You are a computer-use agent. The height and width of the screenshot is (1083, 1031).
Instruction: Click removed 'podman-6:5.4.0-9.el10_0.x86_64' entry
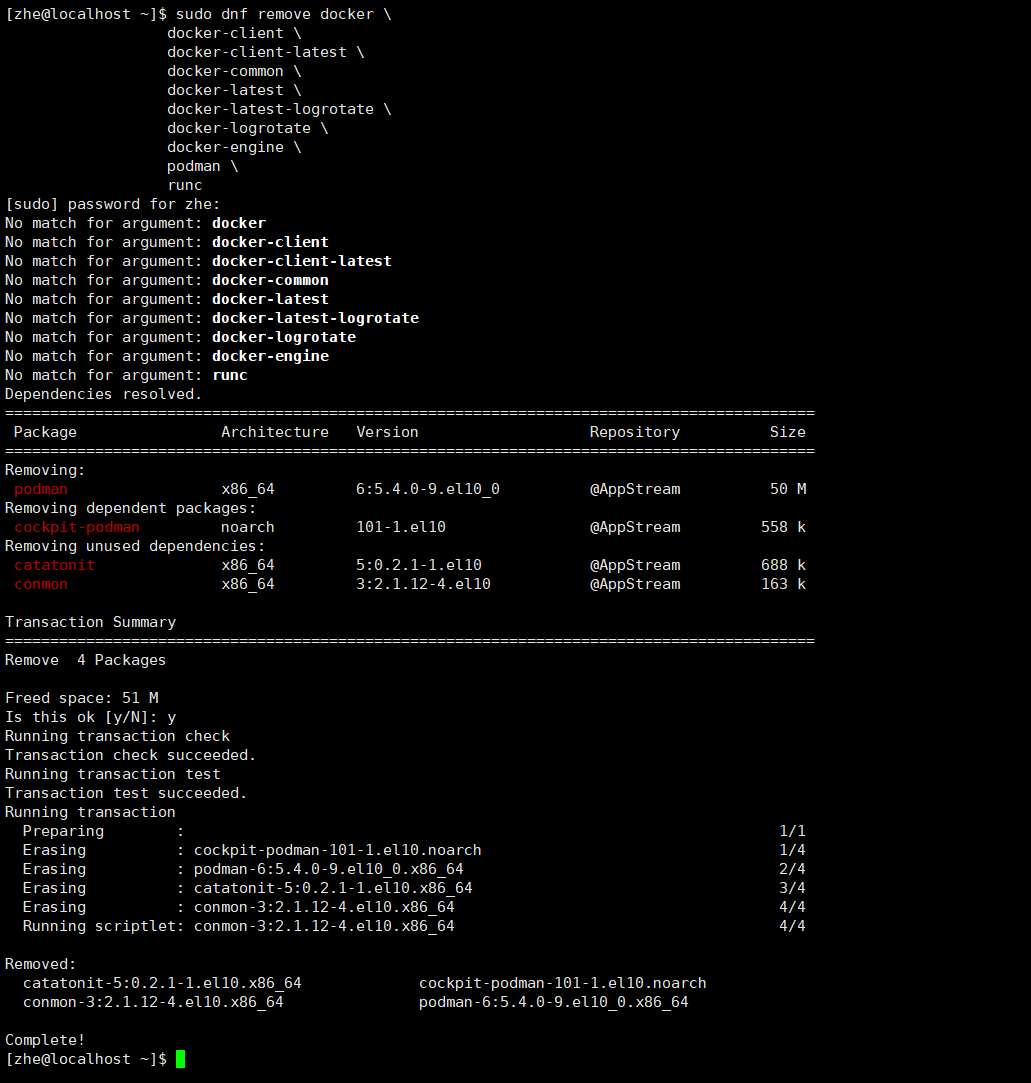(554, 1002)
